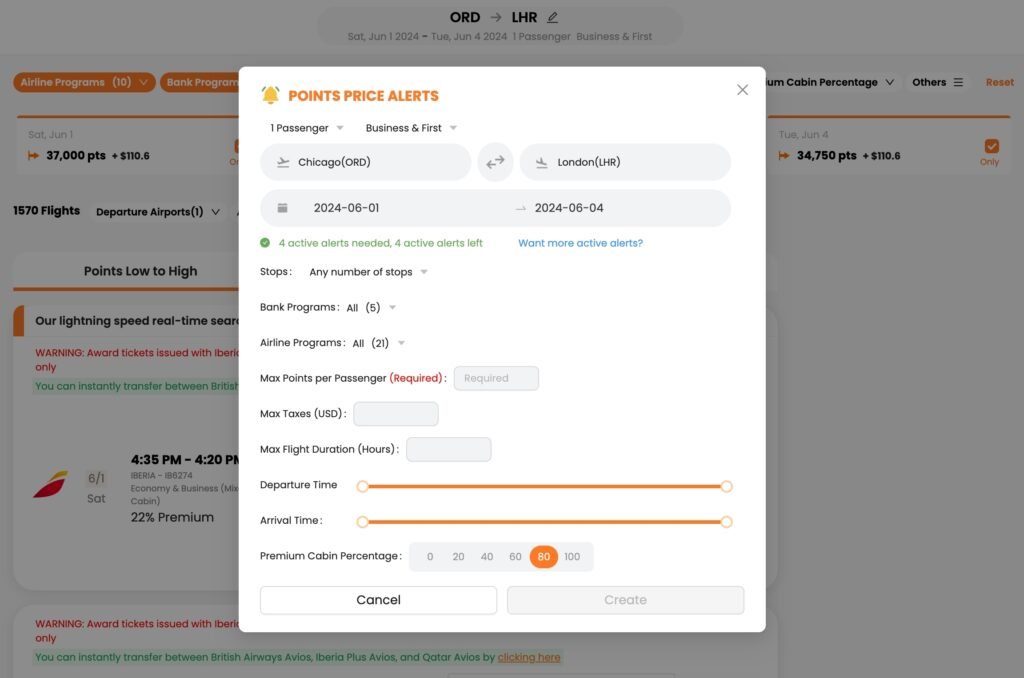Select premium cabin percentage 80
This screenshot has height=678, width=1024.
(543, 557)
